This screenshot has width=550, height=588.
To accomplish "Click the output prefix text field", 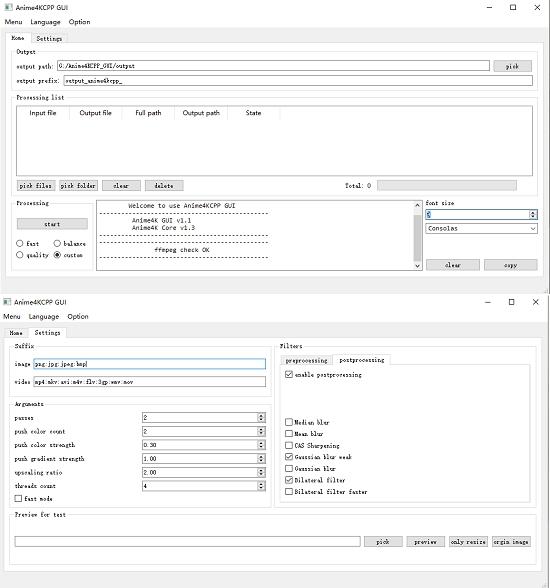I will (298, 81).
